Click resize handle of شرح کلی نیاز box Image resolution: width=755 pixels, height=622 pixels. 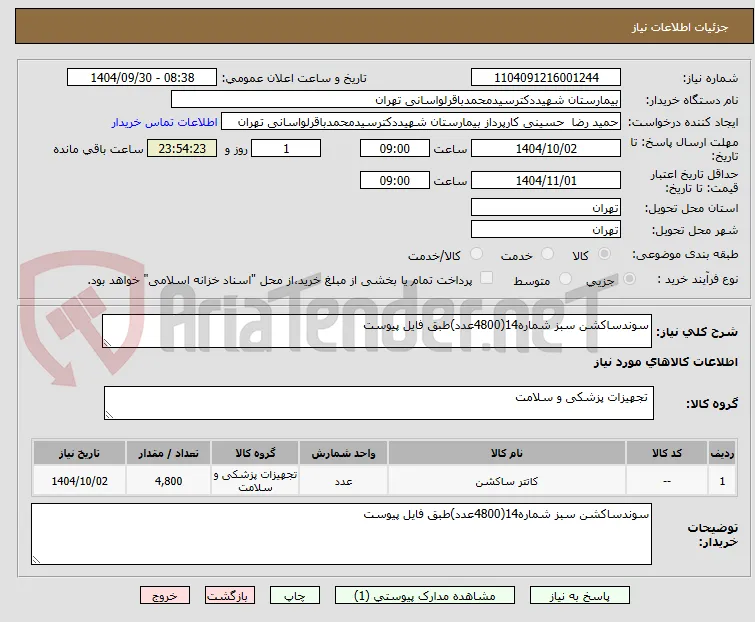tap(107, 342)
